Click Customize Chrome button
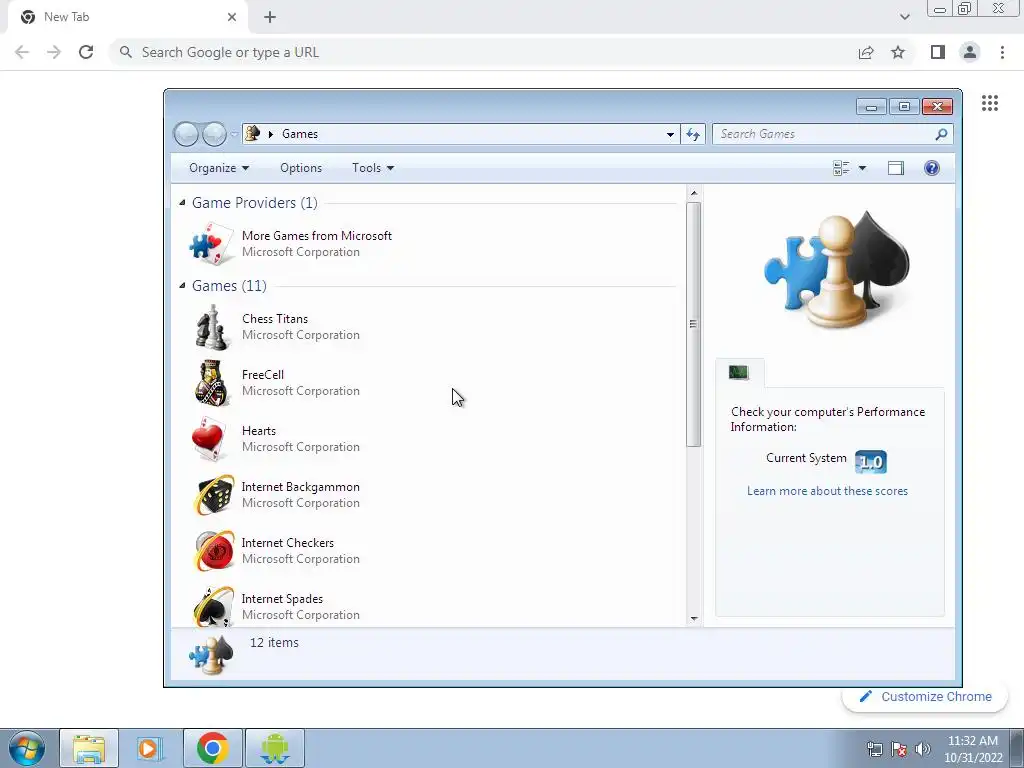This screenshot has height=768, width=1024. click(925, 697)
